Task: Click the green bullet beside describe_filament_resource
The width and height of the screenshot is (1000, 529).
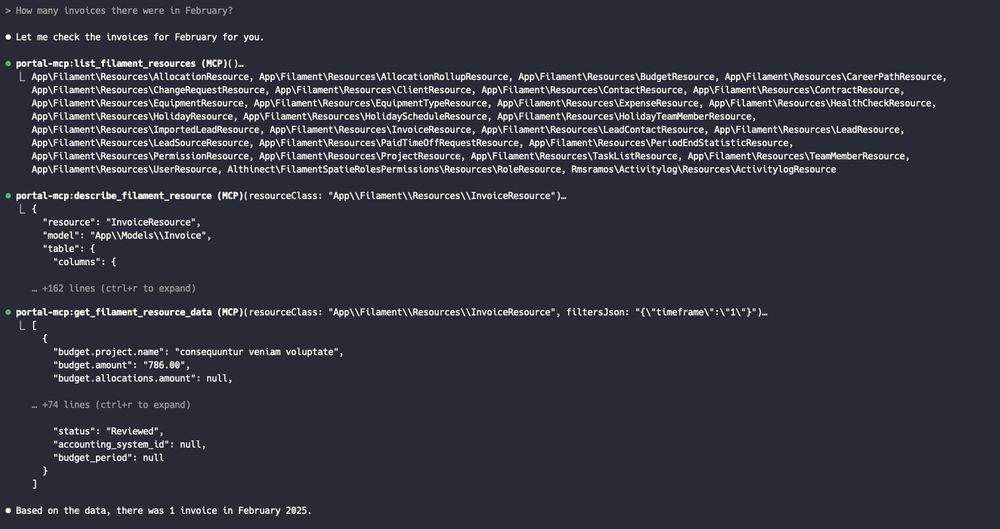Action: coord(8,196)
